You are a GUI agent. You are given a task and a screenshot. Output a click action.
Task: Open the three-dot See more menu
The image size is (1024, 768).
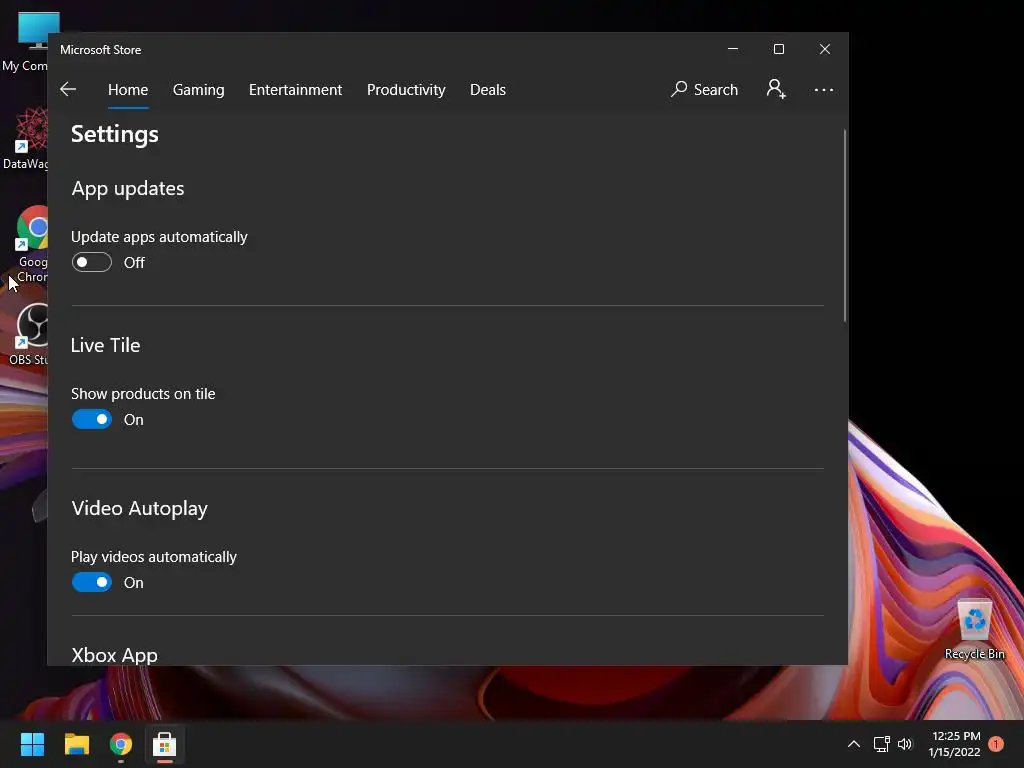(x=824, y=89)
